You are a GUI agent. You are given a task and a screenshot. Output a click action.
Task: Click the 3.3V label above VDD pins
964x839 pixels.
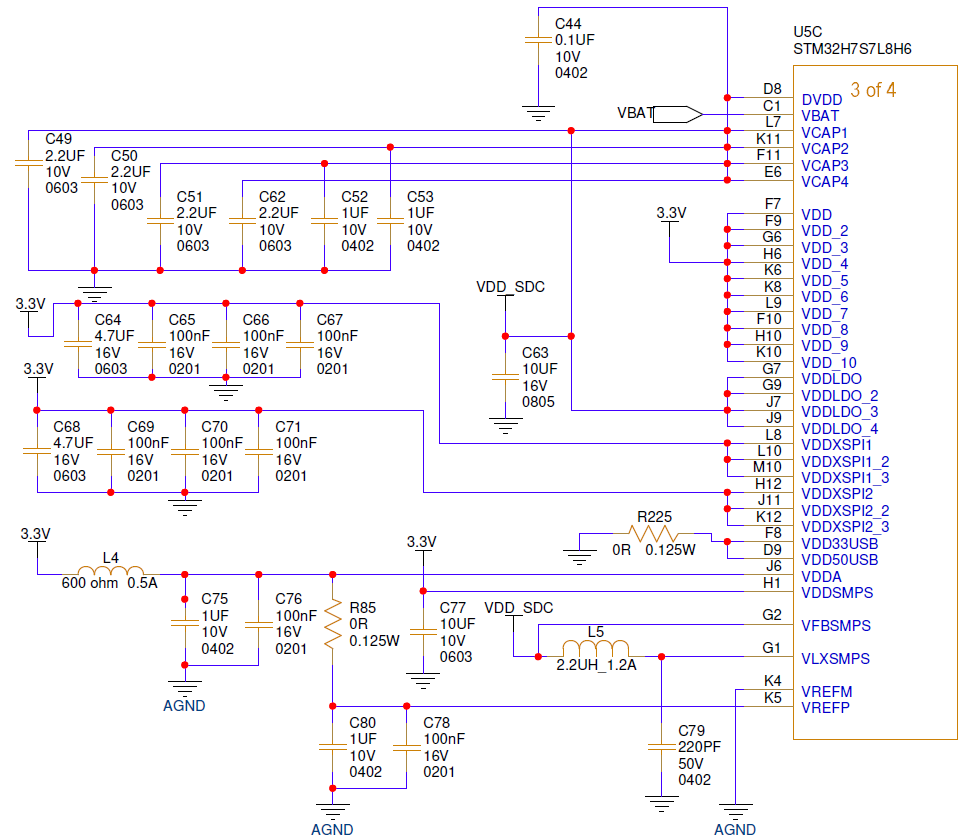click(671, 213)
